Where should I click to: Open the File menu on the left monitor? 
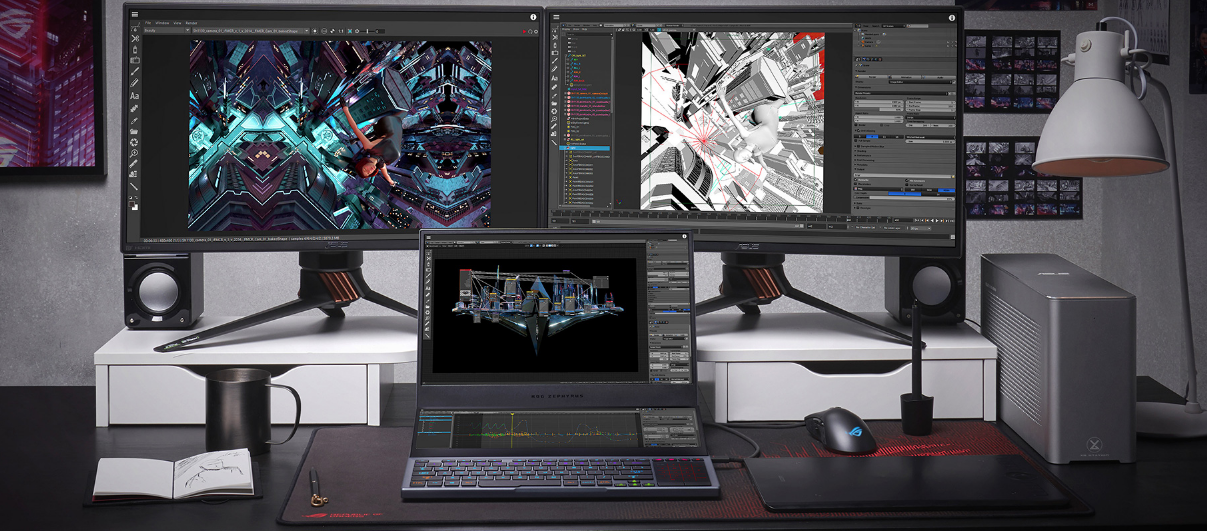click(x=148, y=23)
